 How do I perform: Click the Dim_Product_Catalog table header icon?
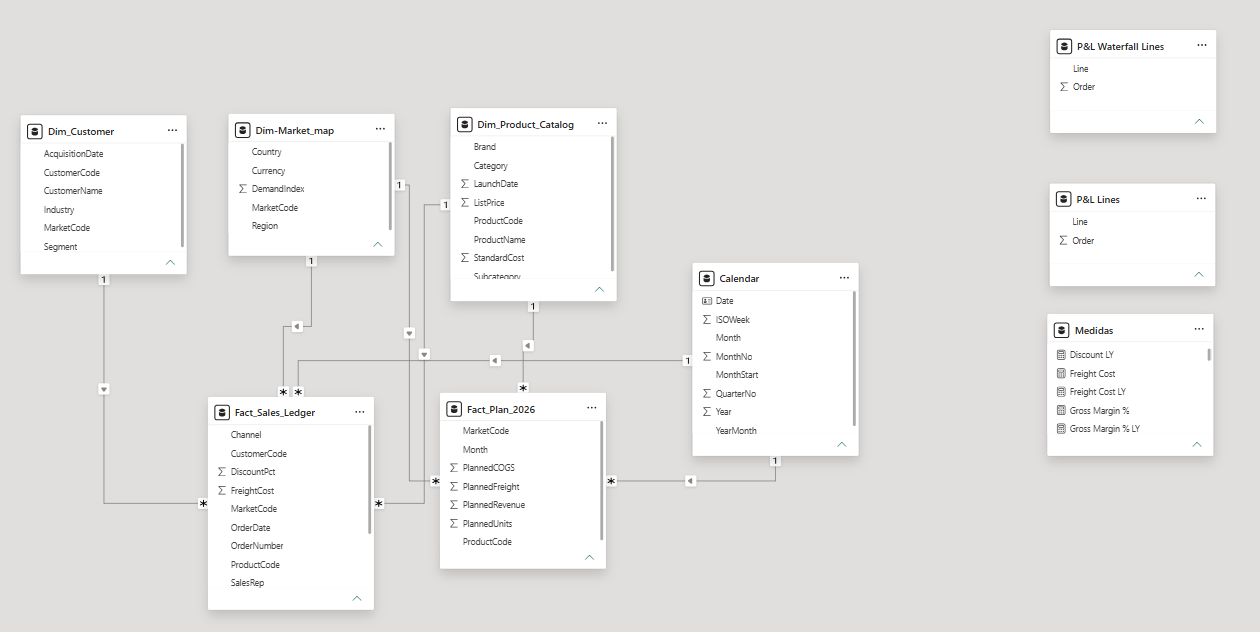(x=464, y=124)
